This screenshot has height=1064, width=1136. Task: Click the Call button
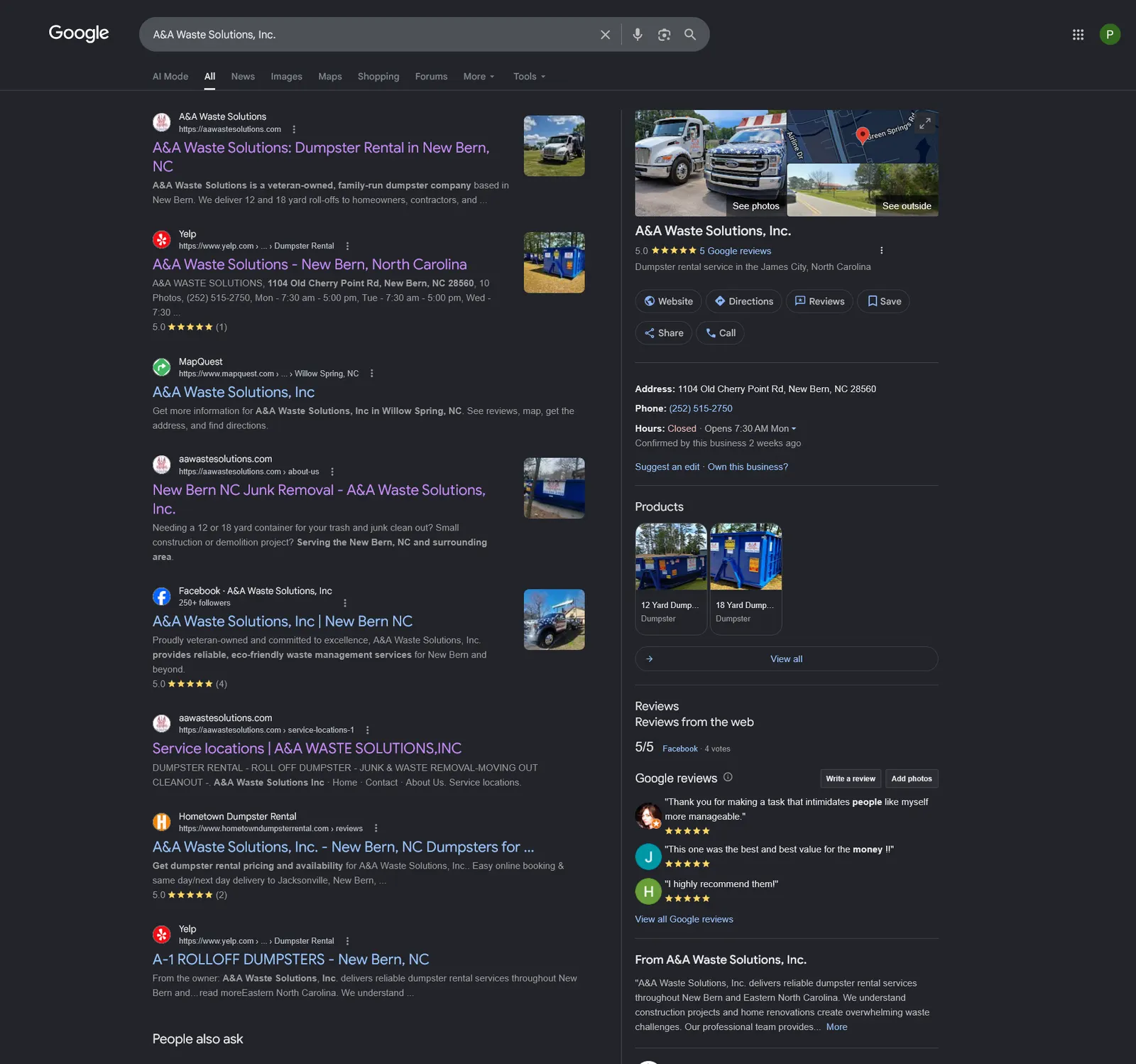(720, 333)
